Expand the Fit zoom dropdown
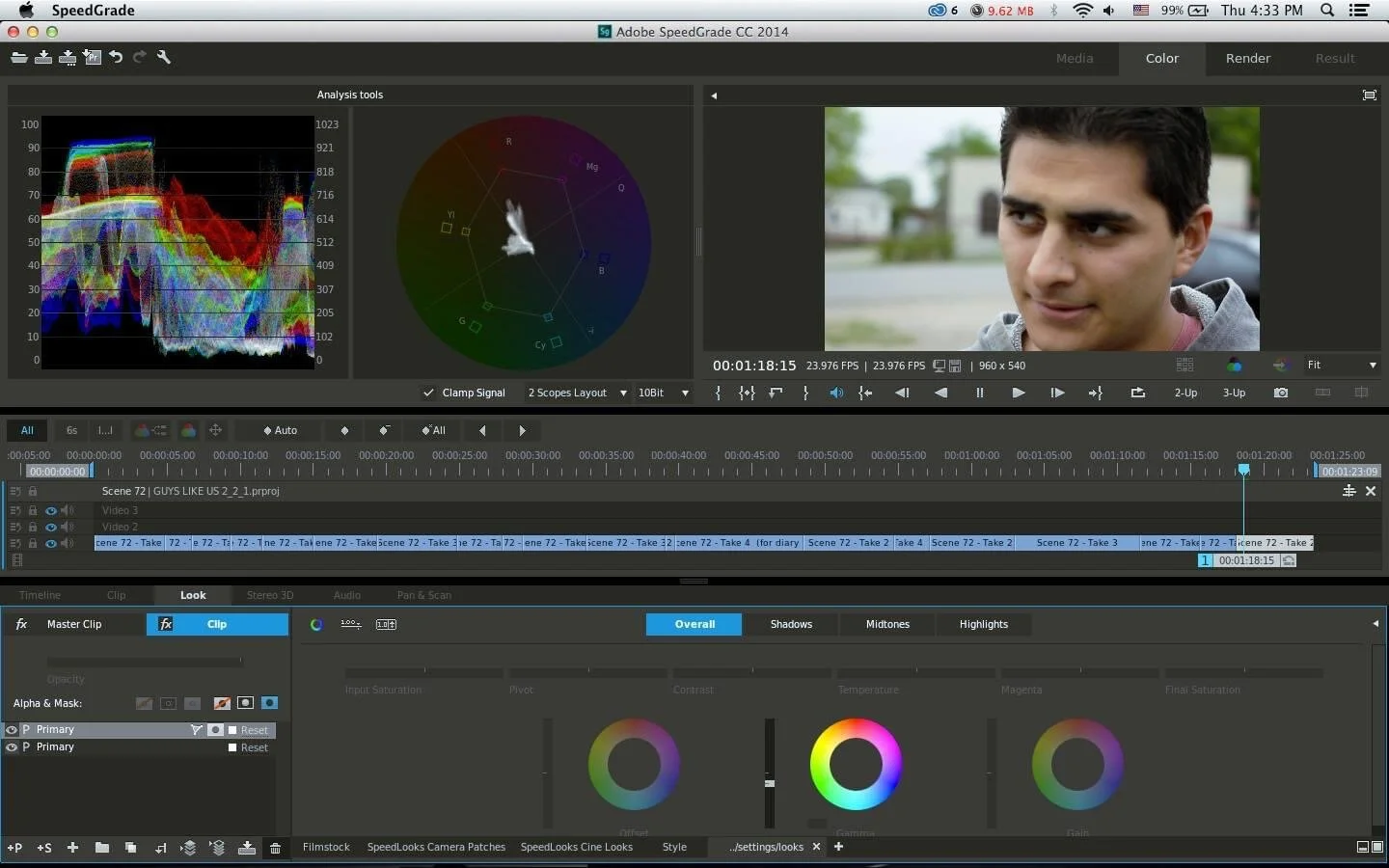 click(1341, 366)
